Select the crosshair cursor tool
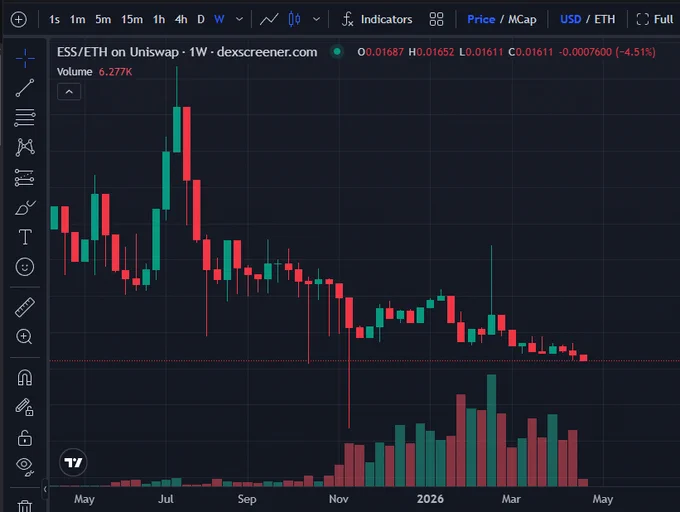This screenshot has height=512, width=680. click(x=25, y=58)
